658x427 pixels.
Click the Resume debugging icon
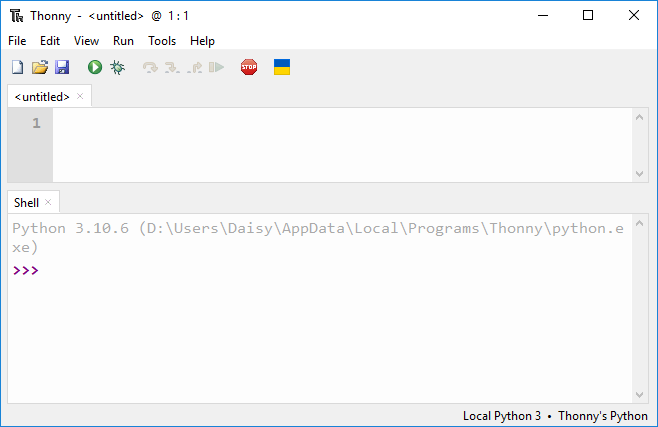[217, 67]
